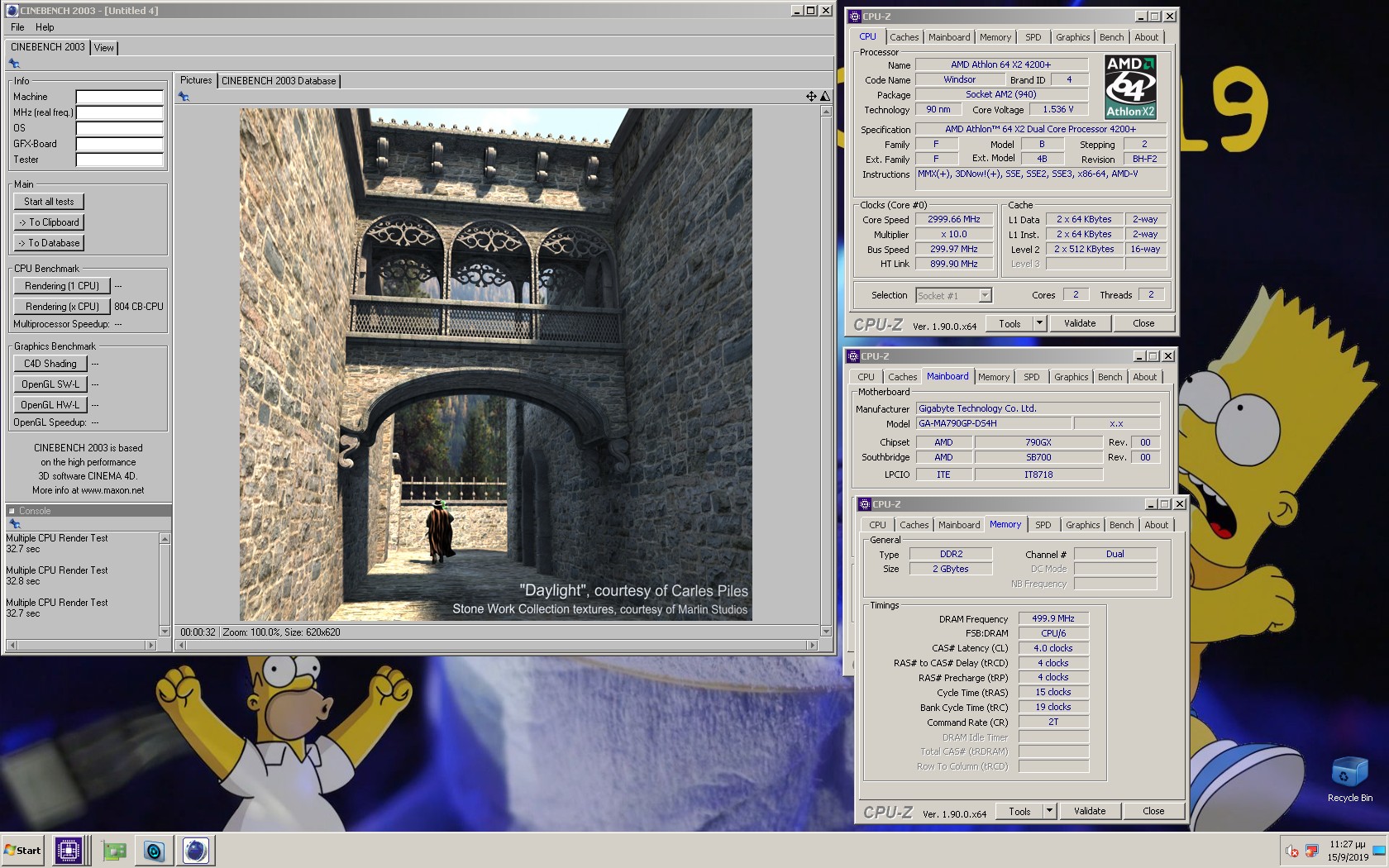Run C4D Shading benchmark

click(x=50, y=364)
